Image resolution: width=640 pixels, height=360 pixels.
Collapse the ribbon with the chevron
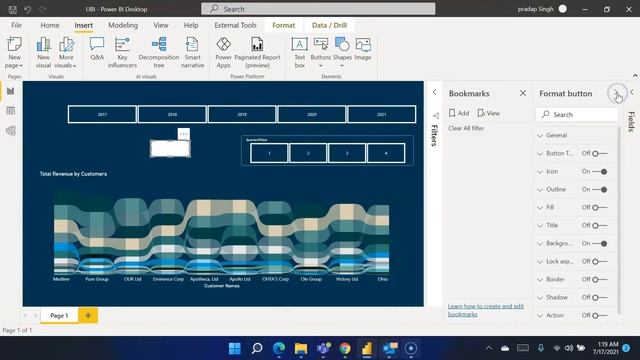[635, 76]
